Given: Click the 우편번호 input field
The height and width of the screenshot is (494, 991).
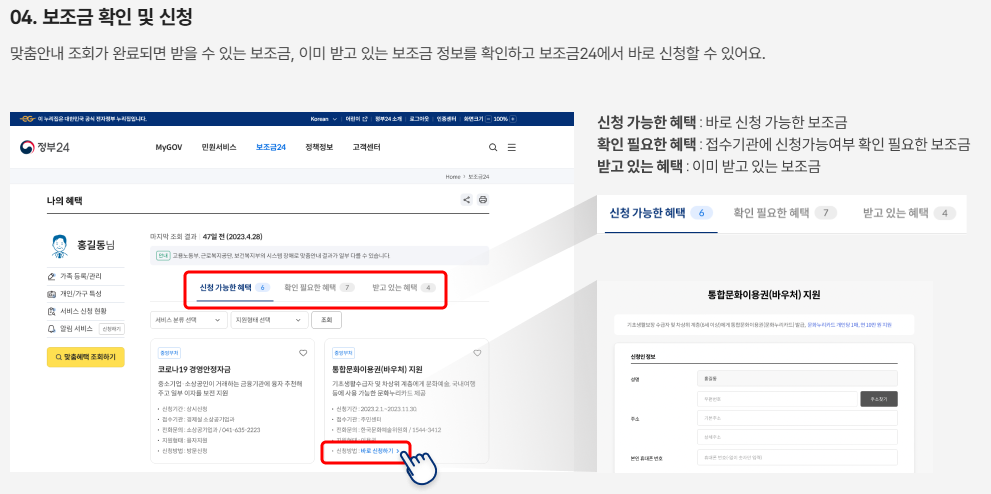Looking at the screenshot, I should (x=777, y=399).
